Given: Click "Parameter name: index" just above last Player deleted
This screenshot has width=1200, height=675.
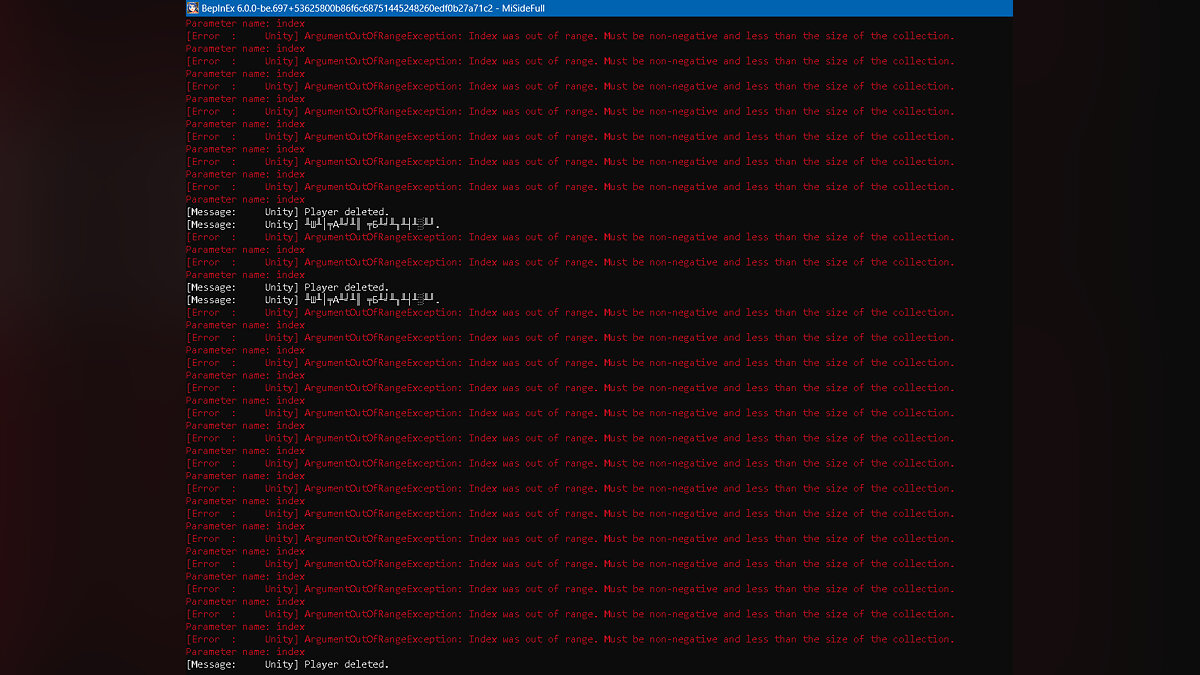Looking at the screenshot, I should coord(246,652).
